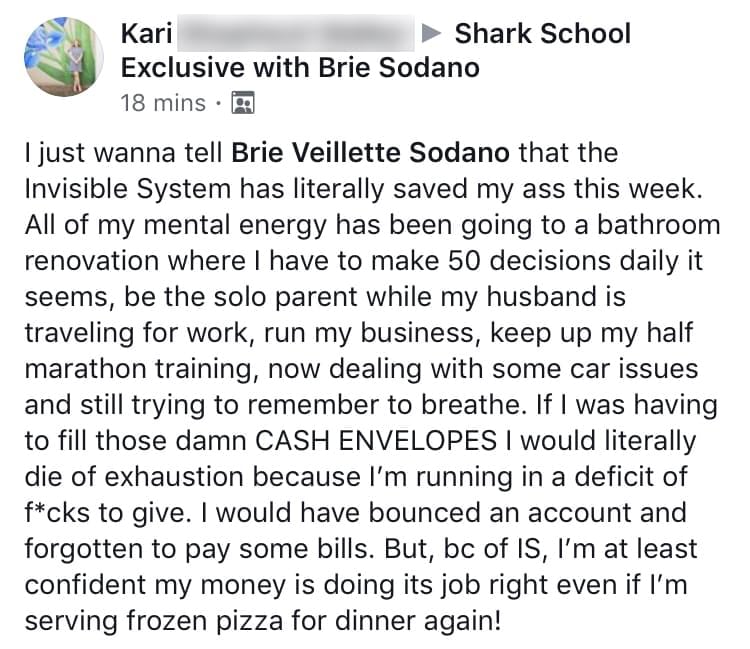This screenshot has height=649, width=750.
Task: Click the words 'Invisible System' in post
Action: 128,189
